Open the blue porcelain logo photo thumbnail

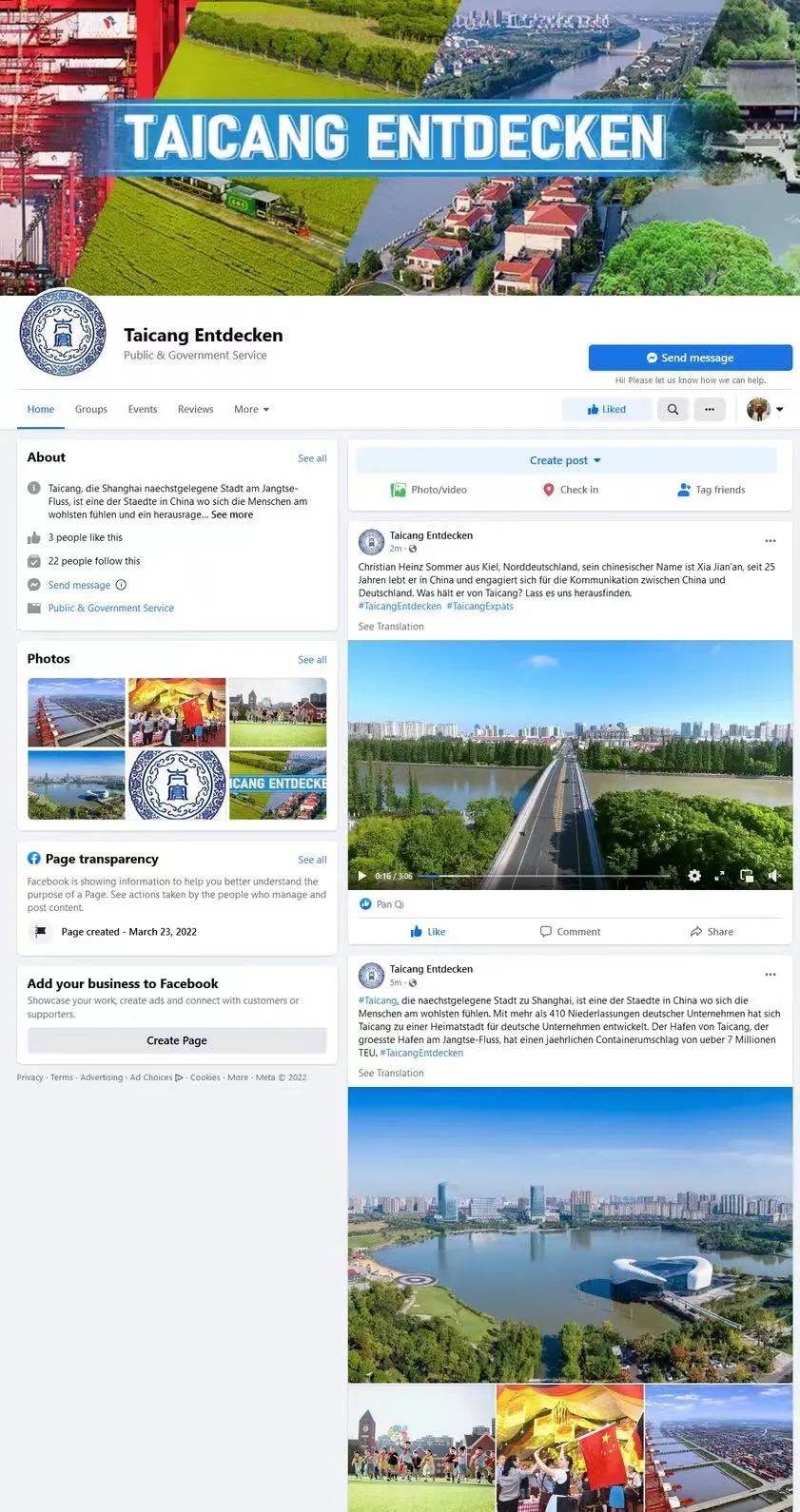tap(177, 785)
